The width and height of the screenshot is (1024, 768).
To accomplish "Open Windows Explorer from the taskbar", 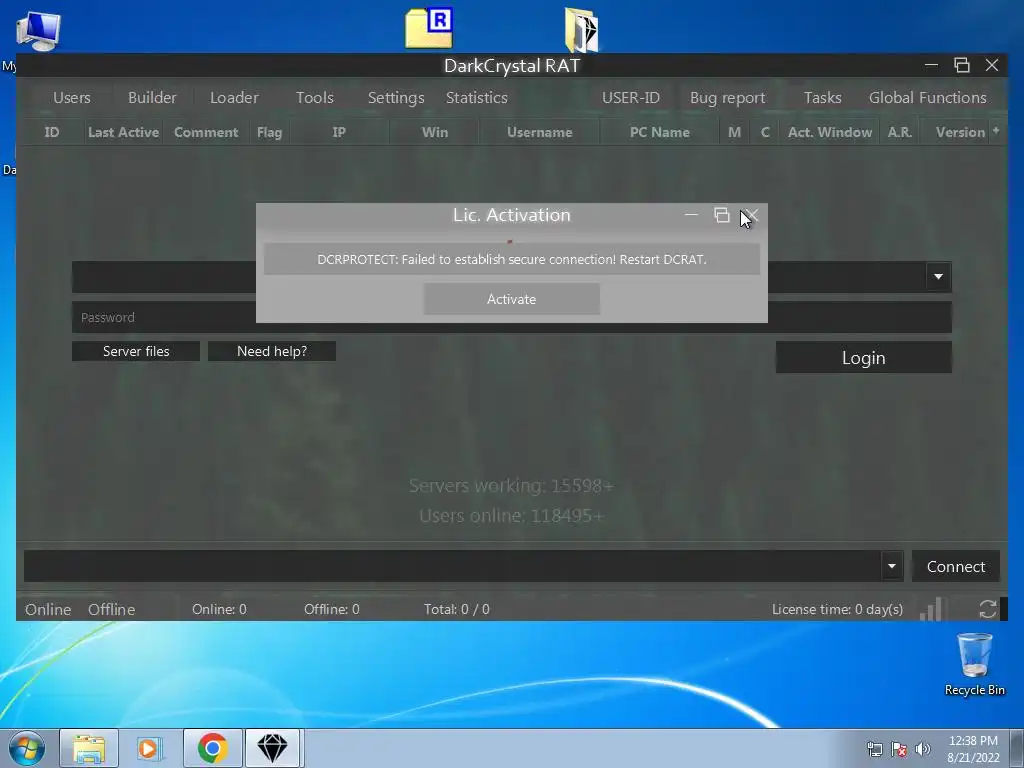I will (x=89, y=748).
